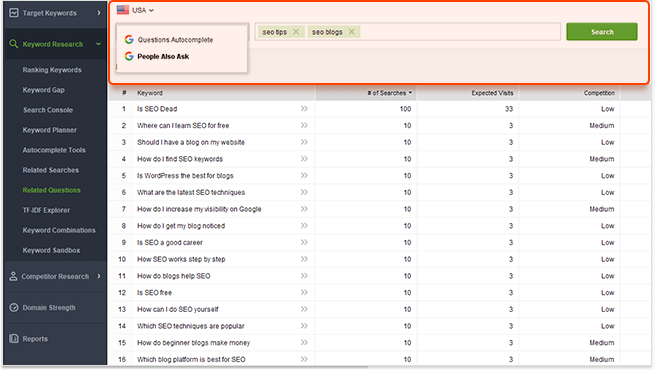This screenshot has width=655, height=370.
Task: Open Related Searches in sidebar
Action: (x=51, y=170)
